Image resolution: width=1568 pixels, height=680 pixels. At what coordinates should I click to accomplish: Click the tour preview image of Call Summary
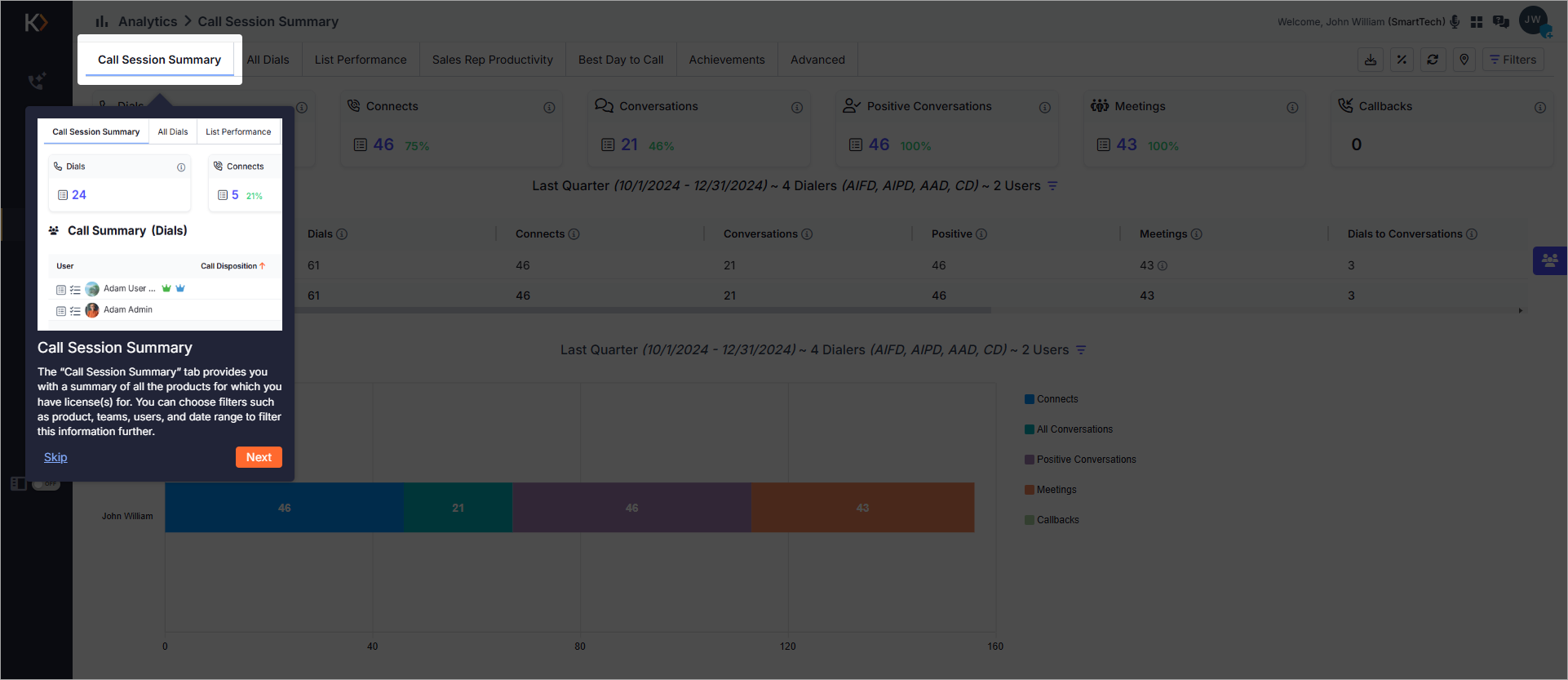160,224
